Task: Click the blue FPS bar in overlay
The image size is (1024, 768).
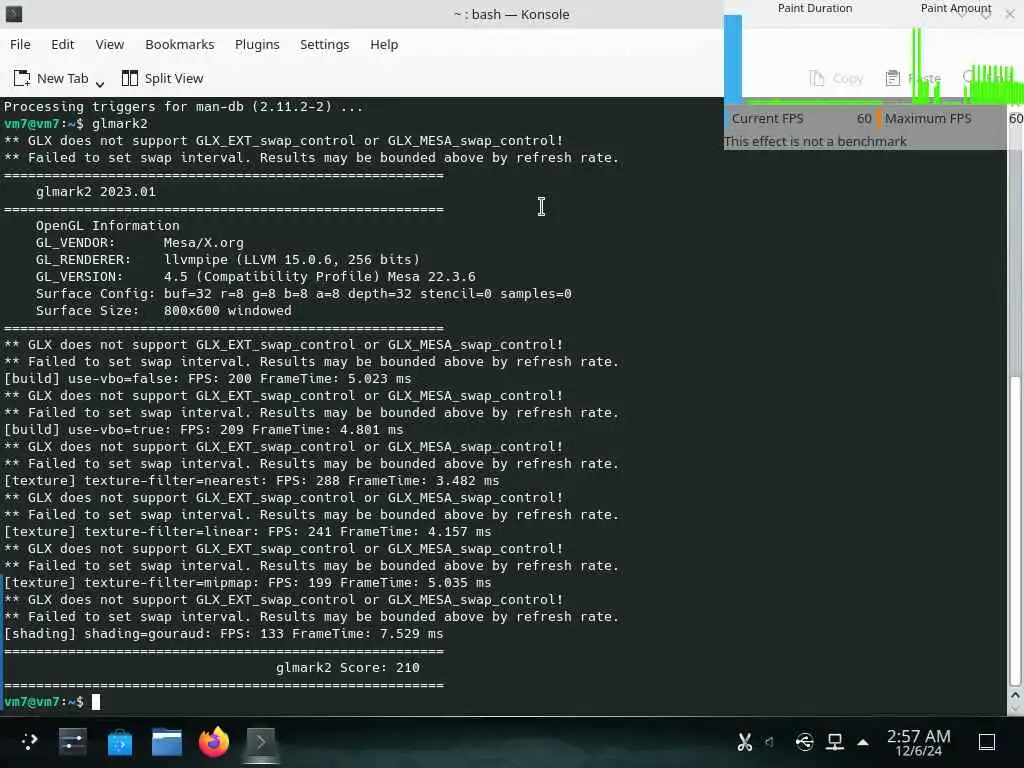Action: tap(733, 59)
